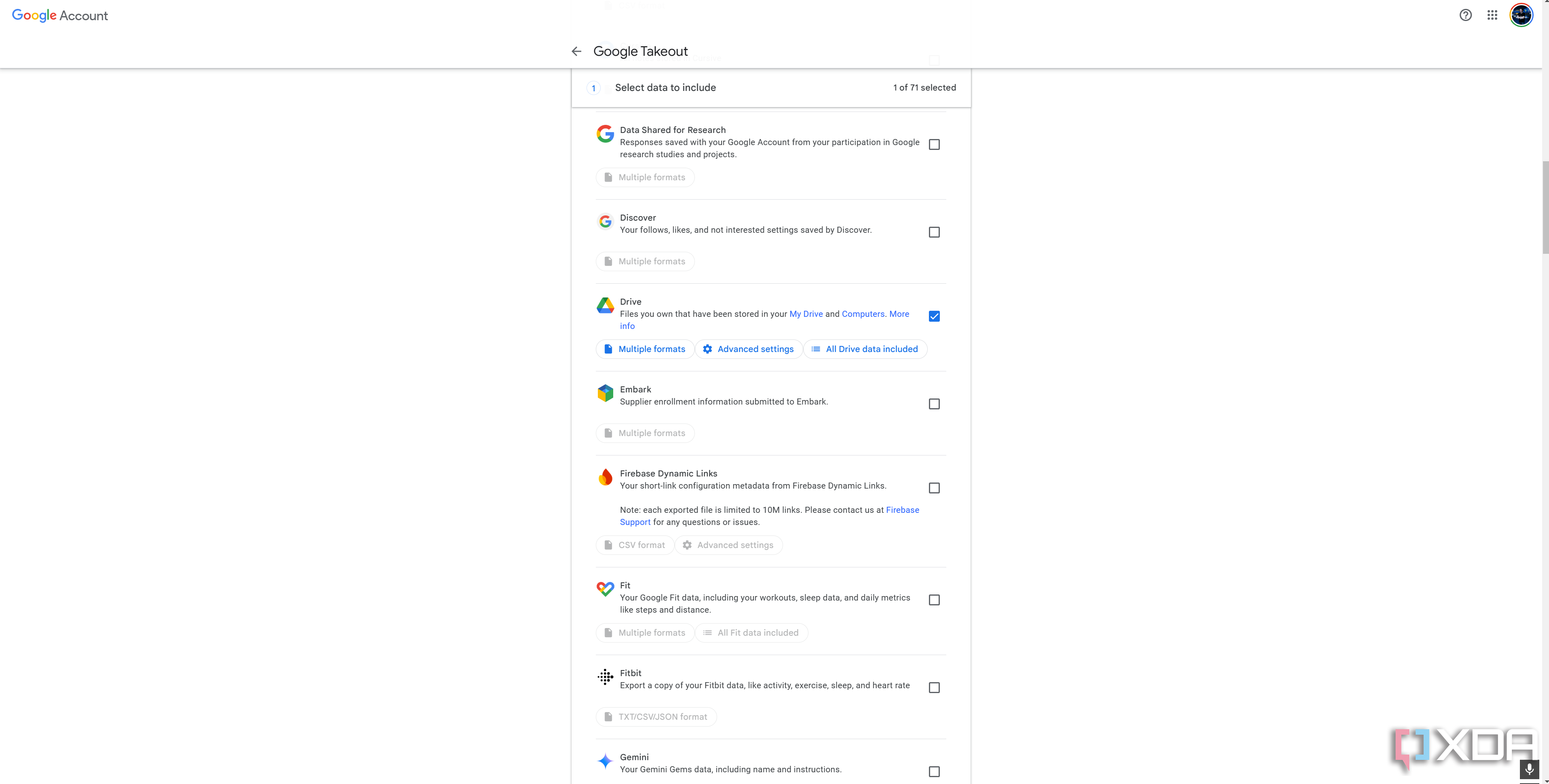1549x784 pixels.
Task: Check the Fitbit checkbox
Action: click(934, 688)
